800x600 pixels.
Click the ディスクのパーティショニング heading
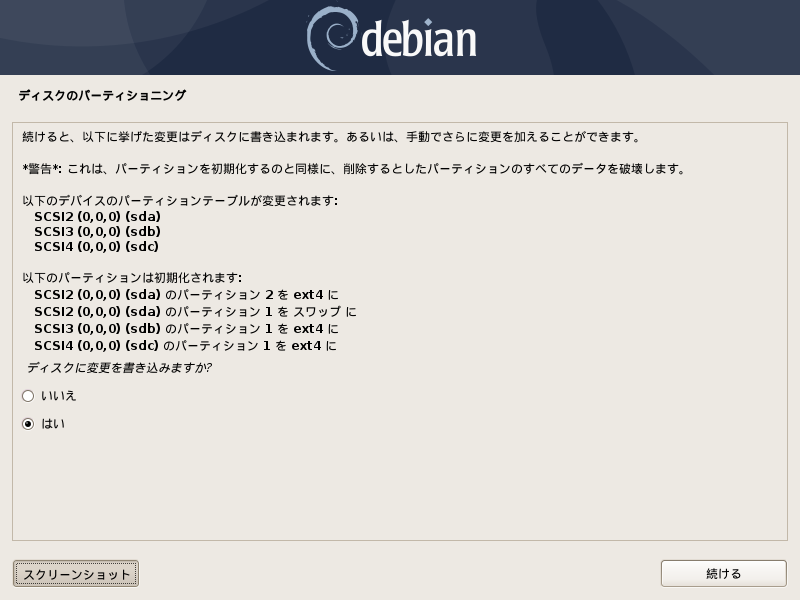[x=103, y=95]
